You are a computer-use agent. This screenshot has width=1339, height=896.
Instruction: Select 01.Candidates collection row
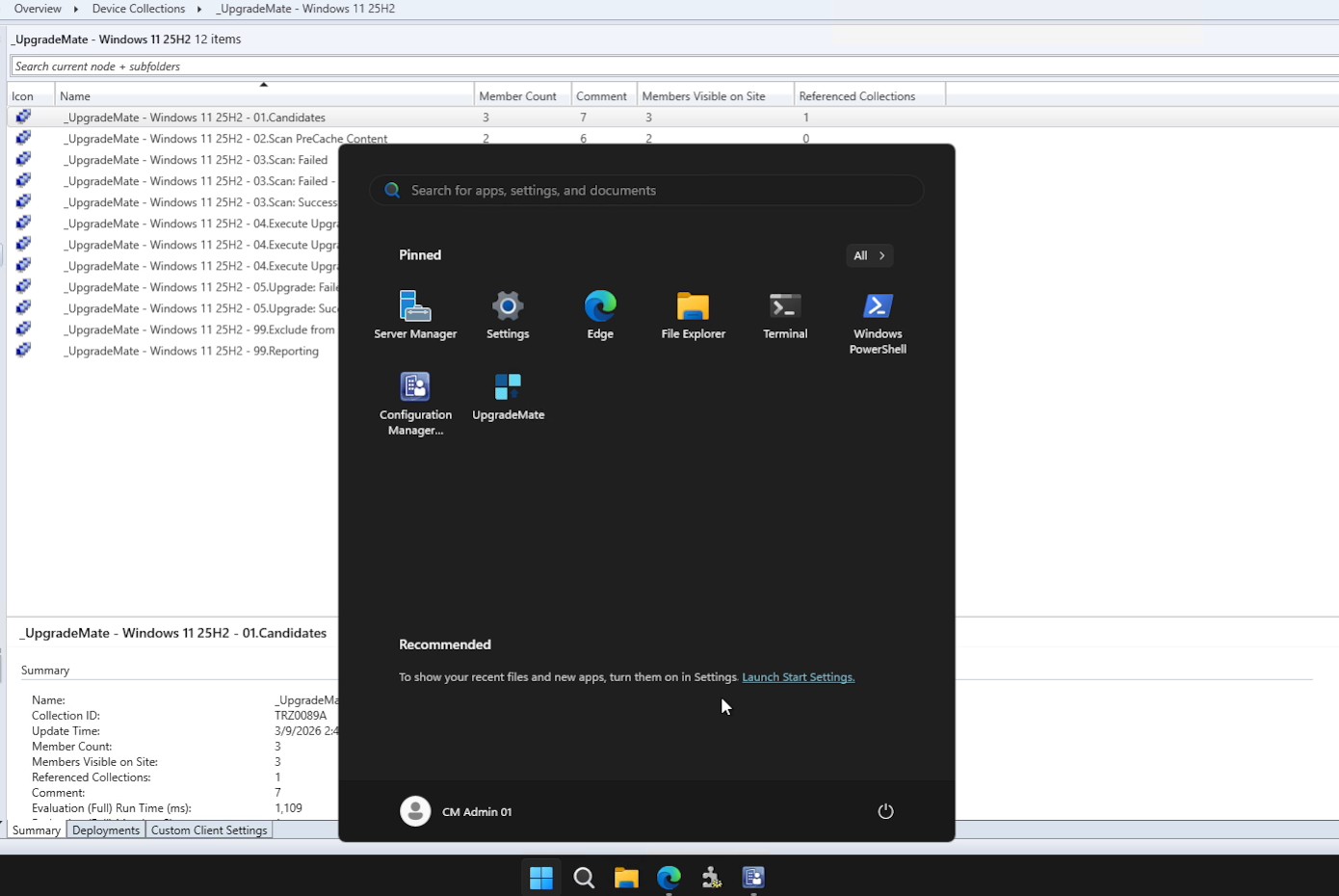tap(672, 117)
